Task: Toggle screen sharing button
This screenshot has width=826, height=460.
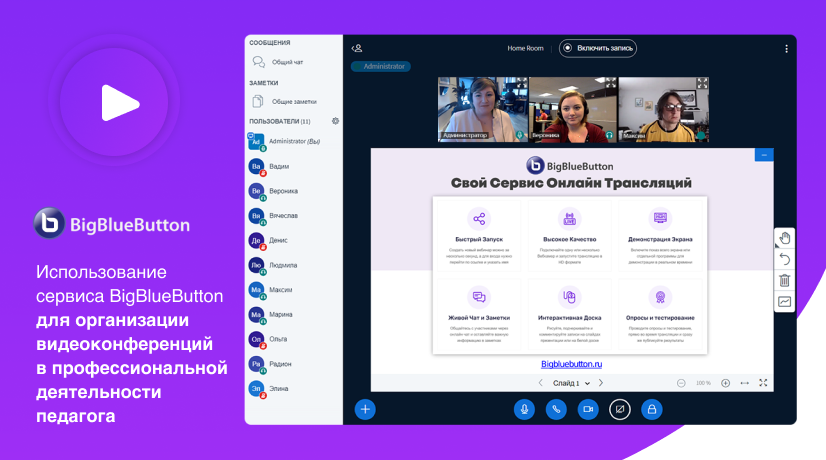Action: [620, 409]
